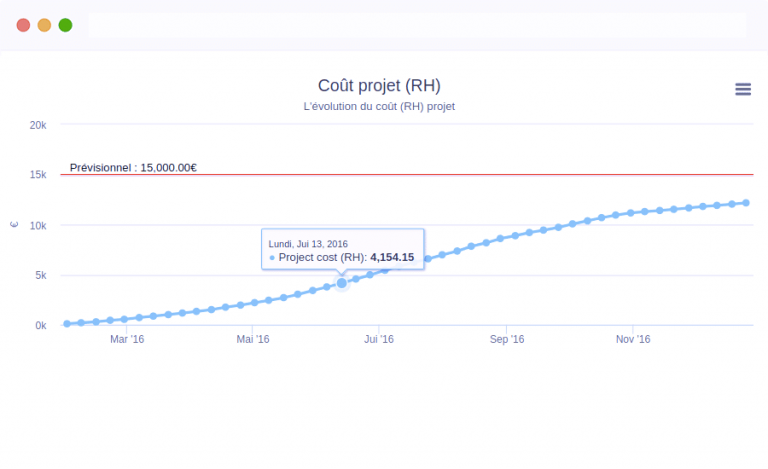Open the chart context menu hamburger icon

(x=743, y=89)
